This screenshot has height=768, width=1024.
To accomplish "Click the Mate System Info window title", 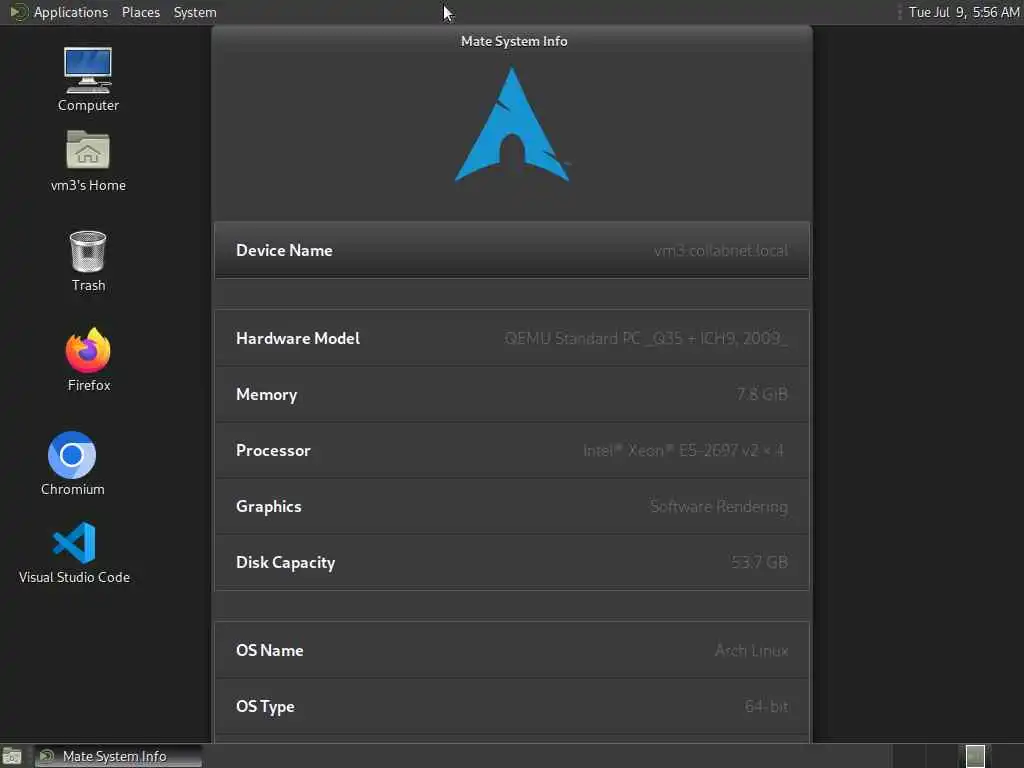I will [x=514, y=41].
